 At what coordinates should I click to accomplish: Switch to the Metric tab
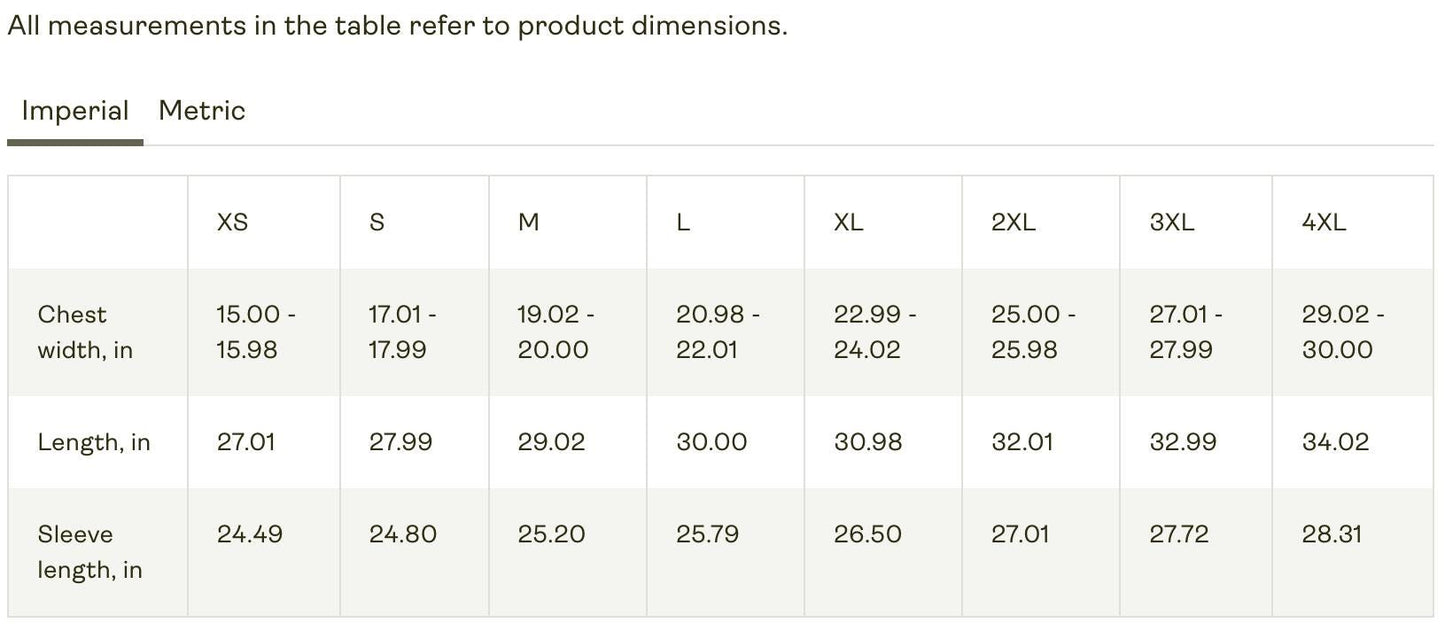click(x=201, y=110)
